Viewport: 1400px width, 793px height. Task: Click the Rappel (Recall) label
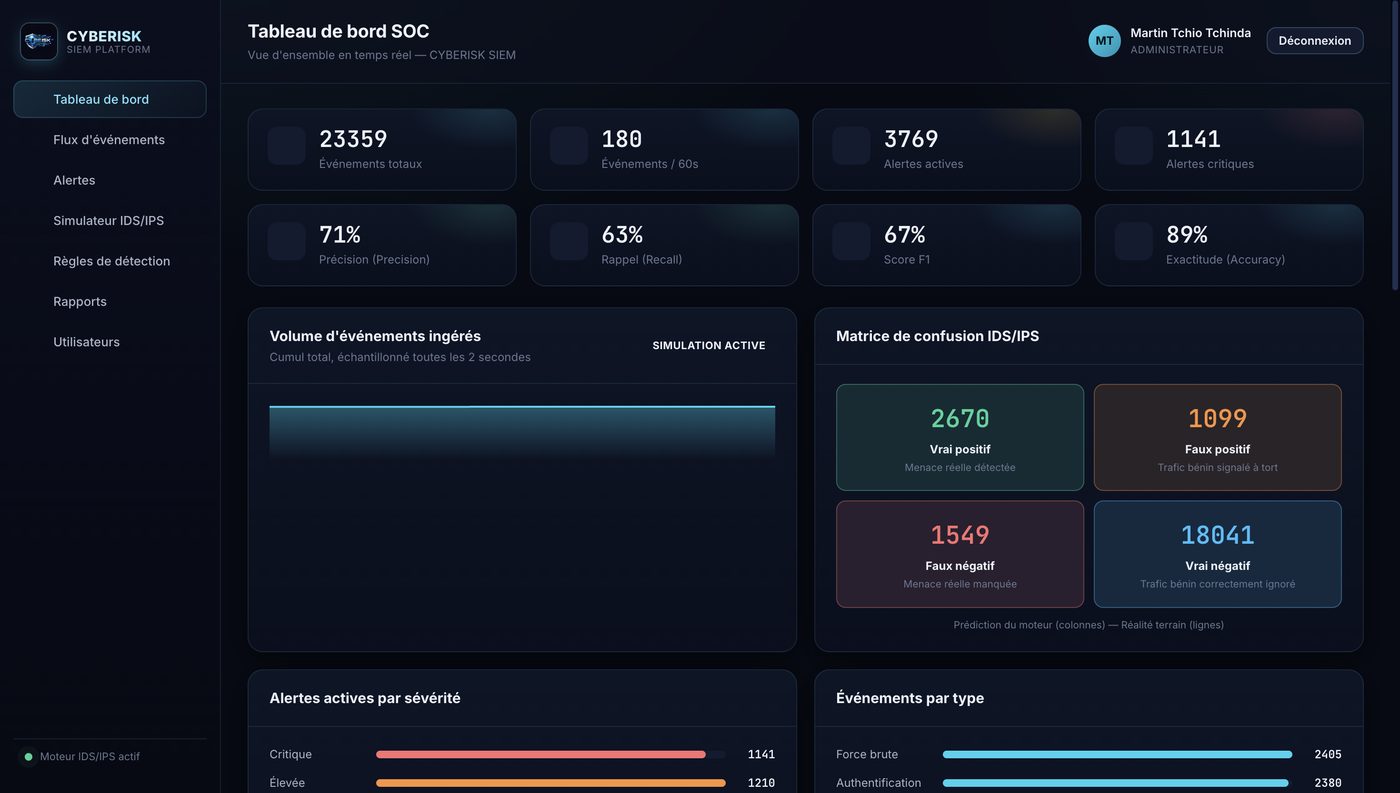642,260
